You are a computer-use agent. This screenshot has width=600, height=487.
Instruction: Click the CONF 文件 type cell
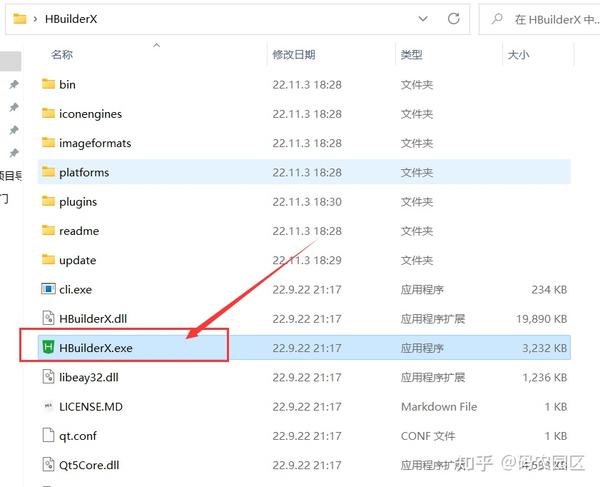pos(428,436)
